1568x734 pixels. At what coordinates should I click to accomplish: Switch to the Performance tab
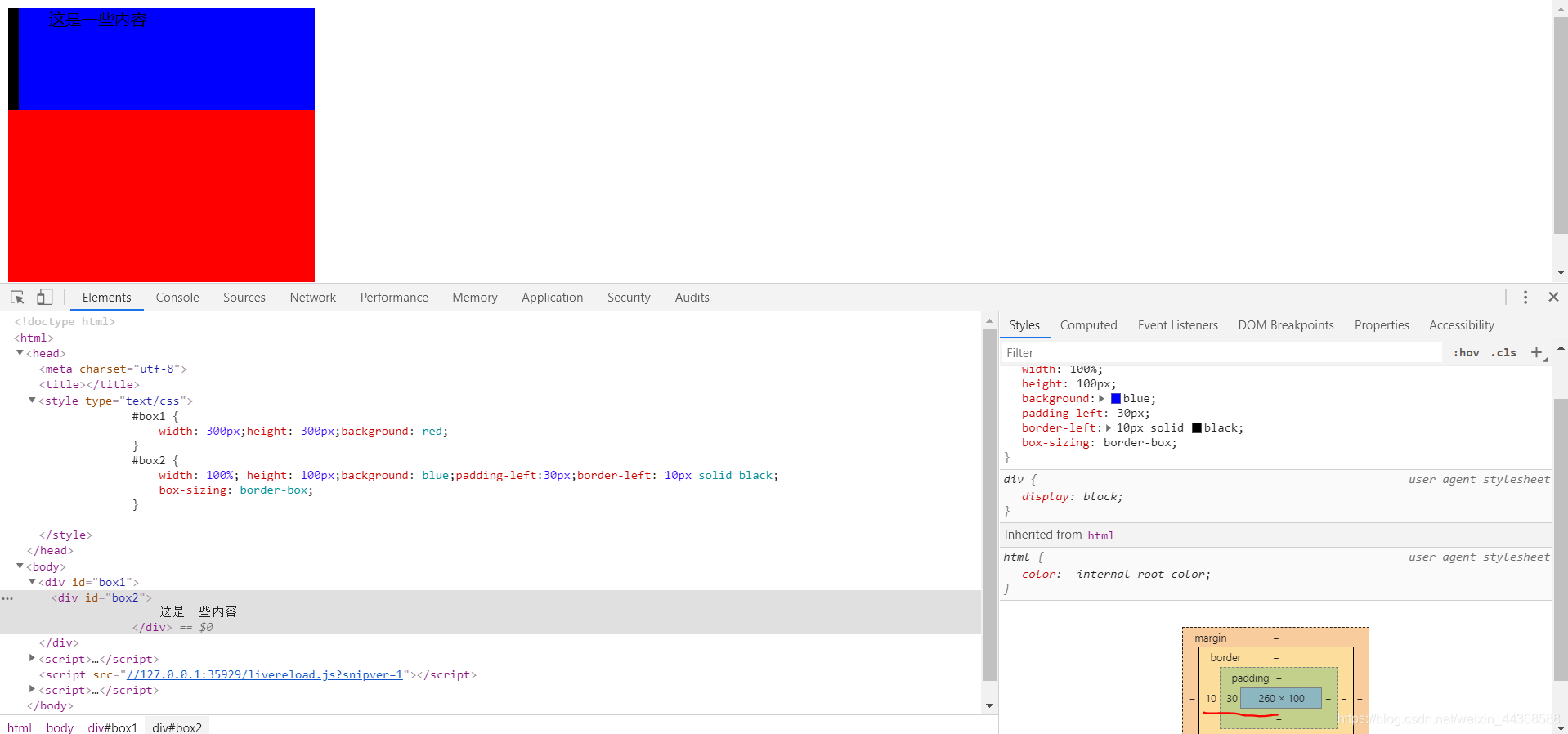coord(394,298)
